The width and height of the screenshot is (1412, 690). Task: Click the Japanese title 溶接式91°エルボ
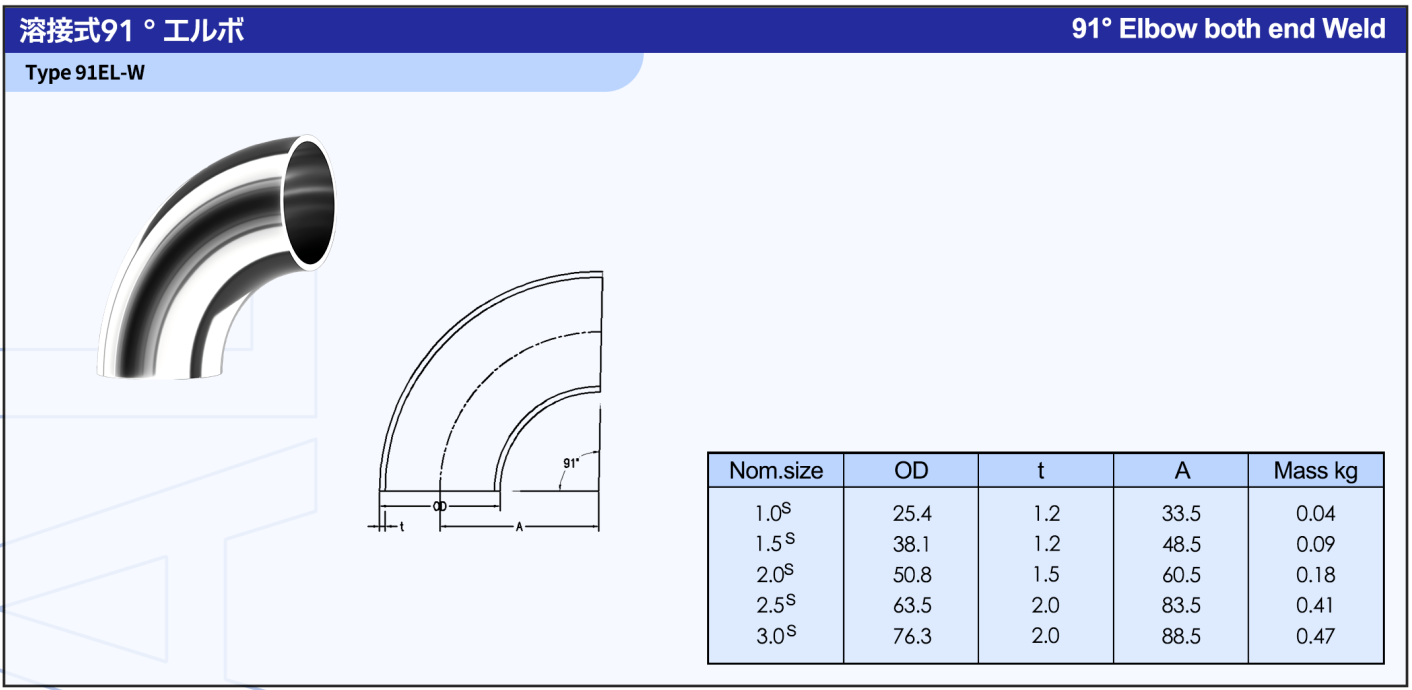click(132, 30)
